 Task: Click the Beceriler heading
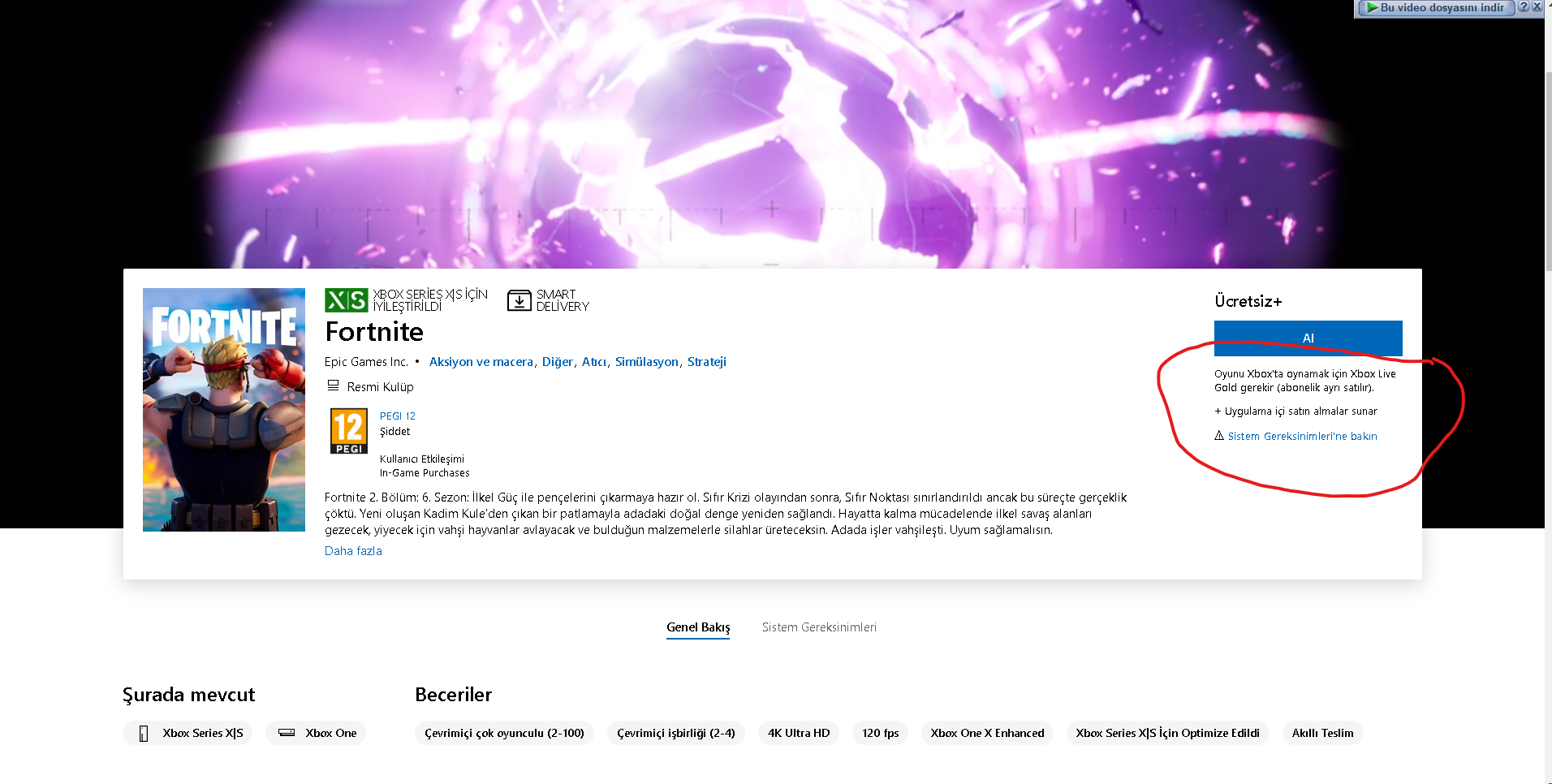pyautogui.click(x=453, y=695)
